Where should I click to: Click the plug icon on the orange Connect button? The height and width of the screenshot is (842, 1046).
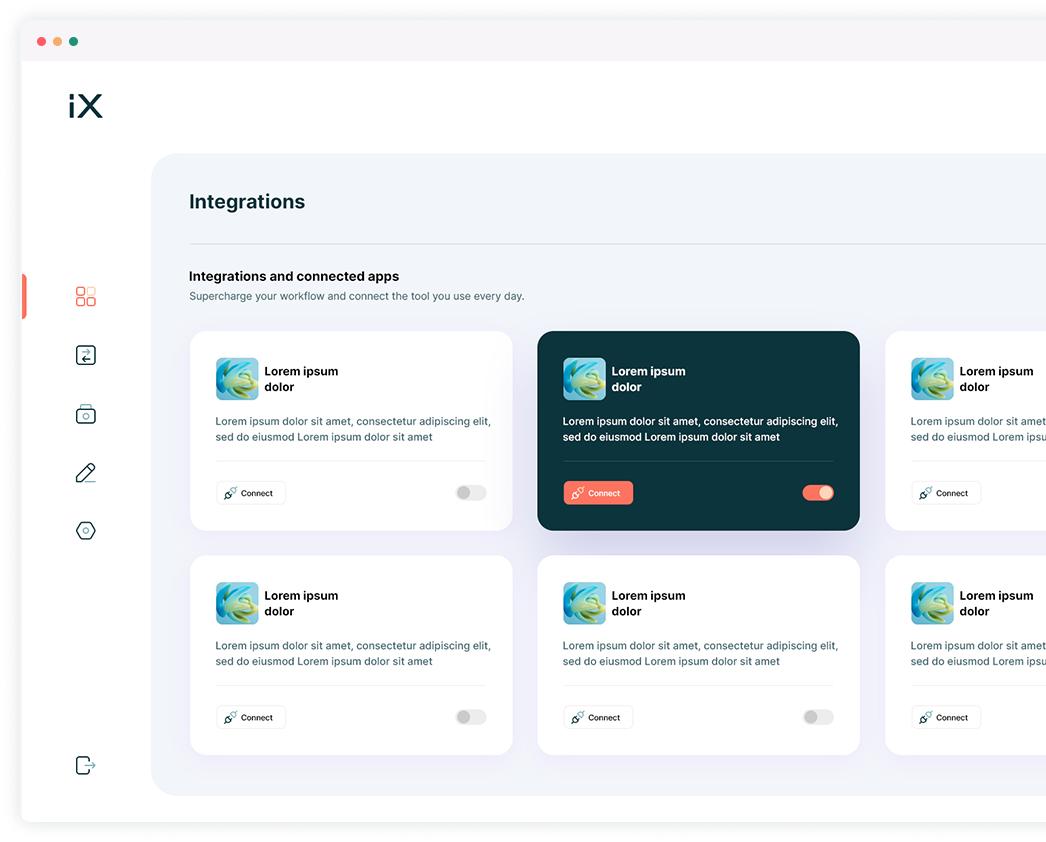[x=578, y=493]
